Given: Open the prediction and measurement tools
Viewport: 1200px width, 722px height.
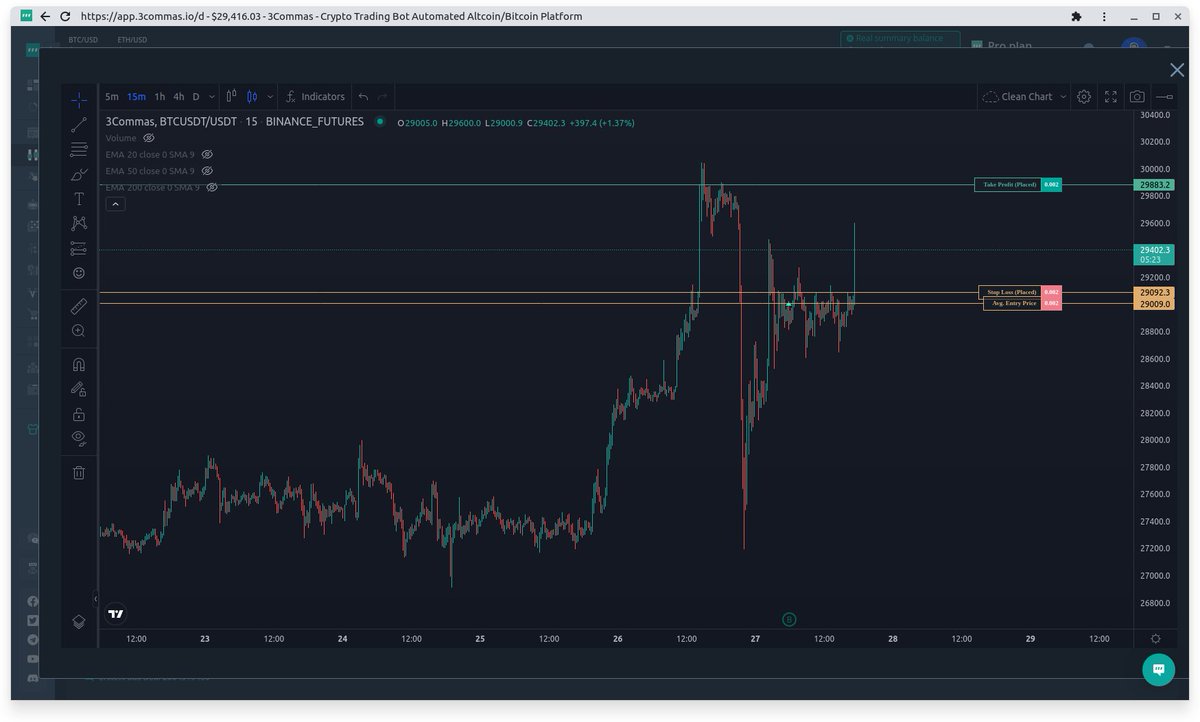Looking at the screenshot, I should point(79,248).
